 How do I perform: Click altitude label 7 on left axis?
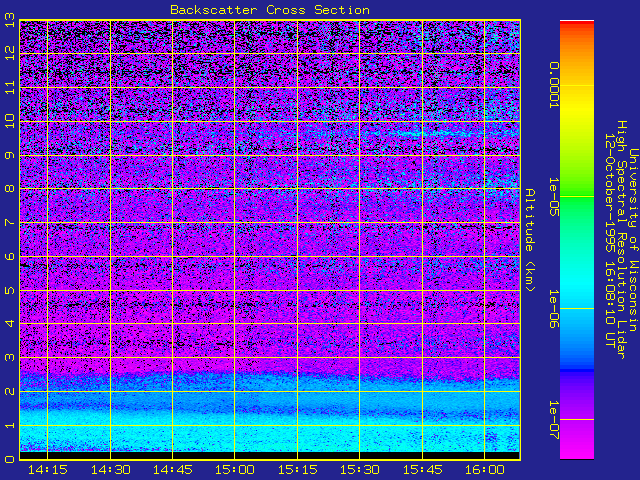point(10,223)
